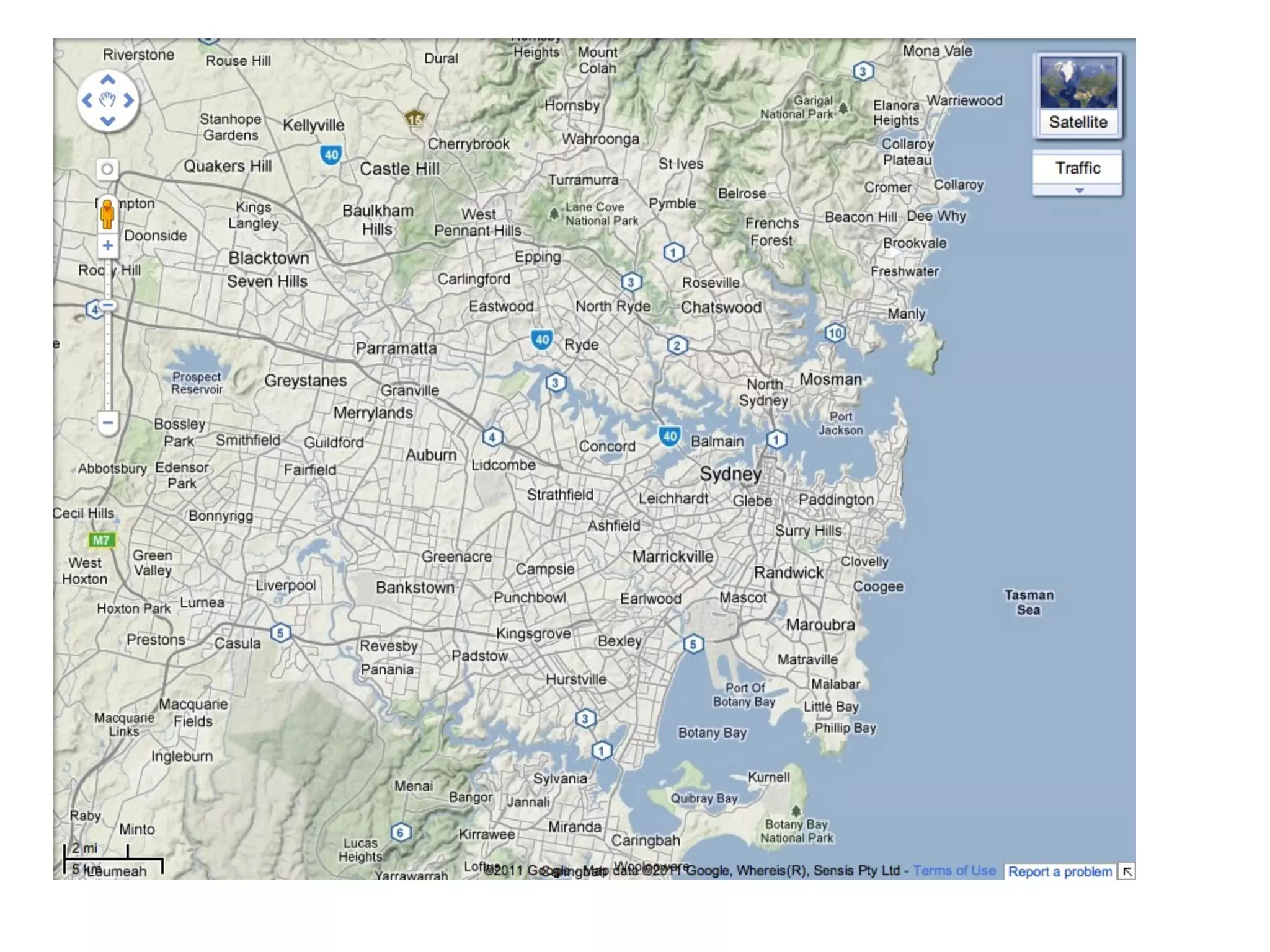
Task: Click the Parramatta map label
Action: click(x=396, y=348)
